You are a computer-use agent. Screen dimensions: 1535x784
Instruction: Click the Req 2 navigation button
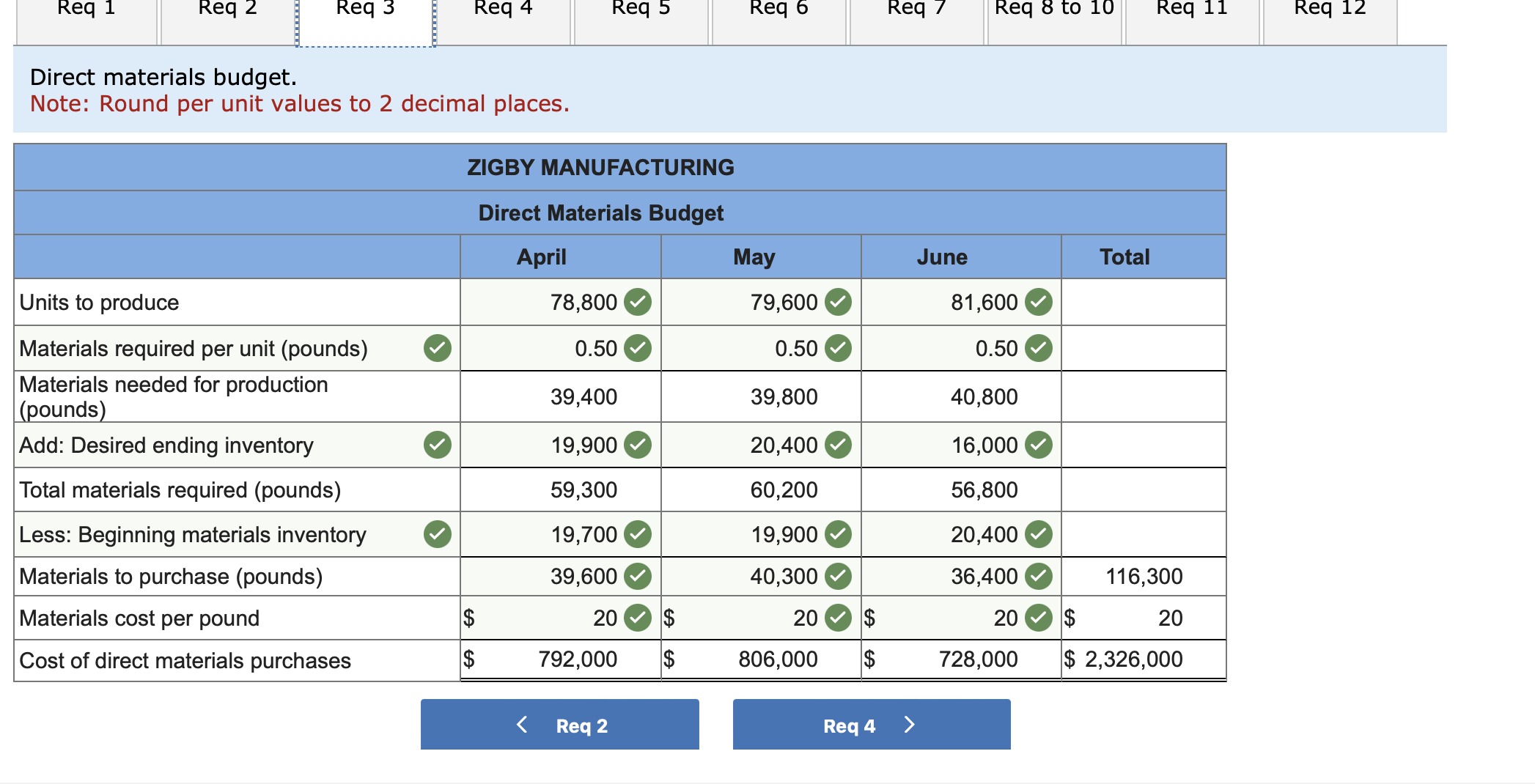559,725
